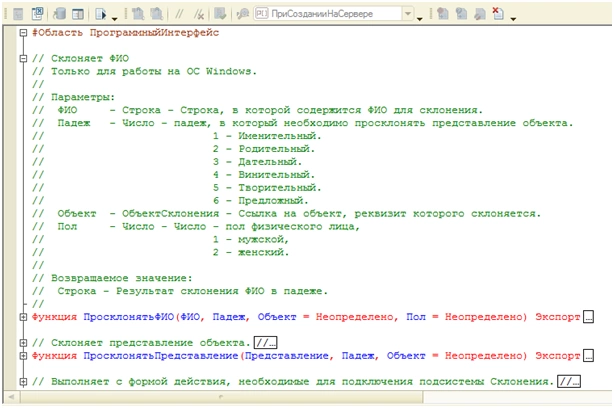Image resolution: width=614 pixels, height=408 pixels.
Task: Click the remove comment icon
Action: [x=199, y=14]
